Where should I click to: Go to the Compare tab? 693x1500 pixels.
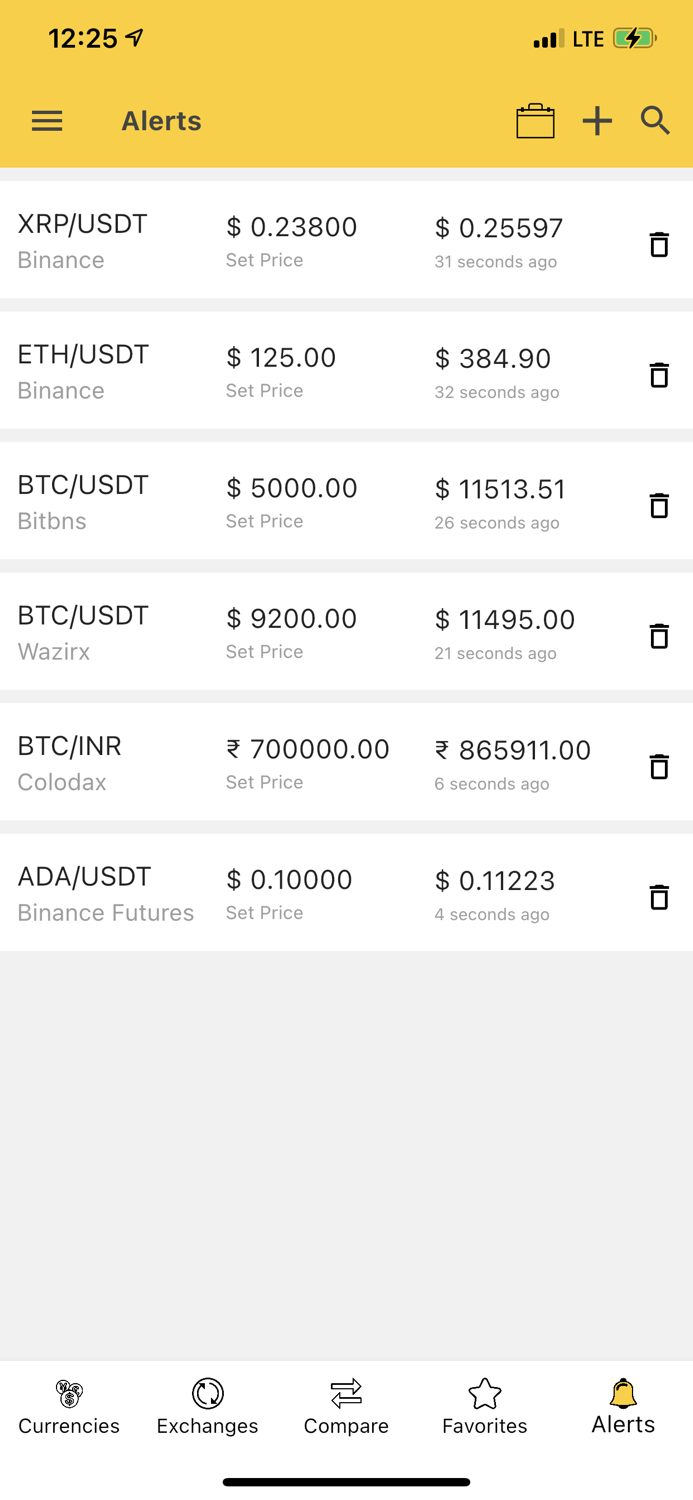(346, 1405)
